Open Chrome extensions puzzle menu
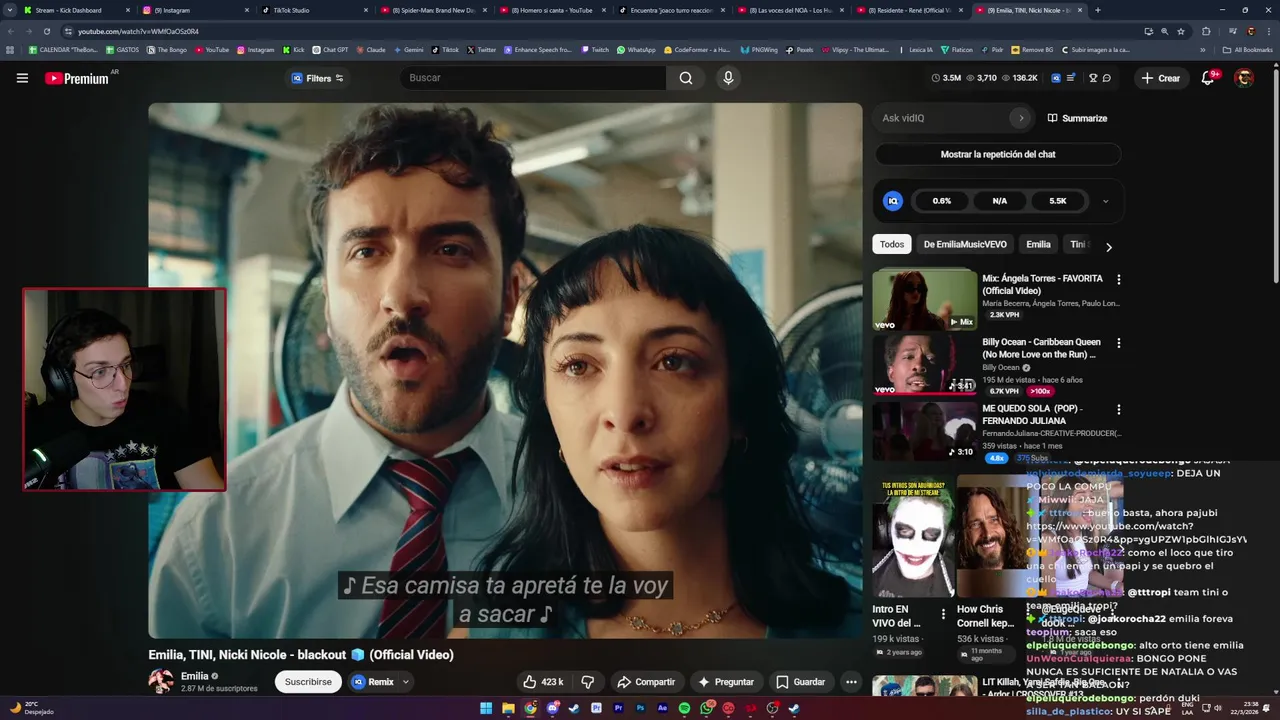 1206,31
